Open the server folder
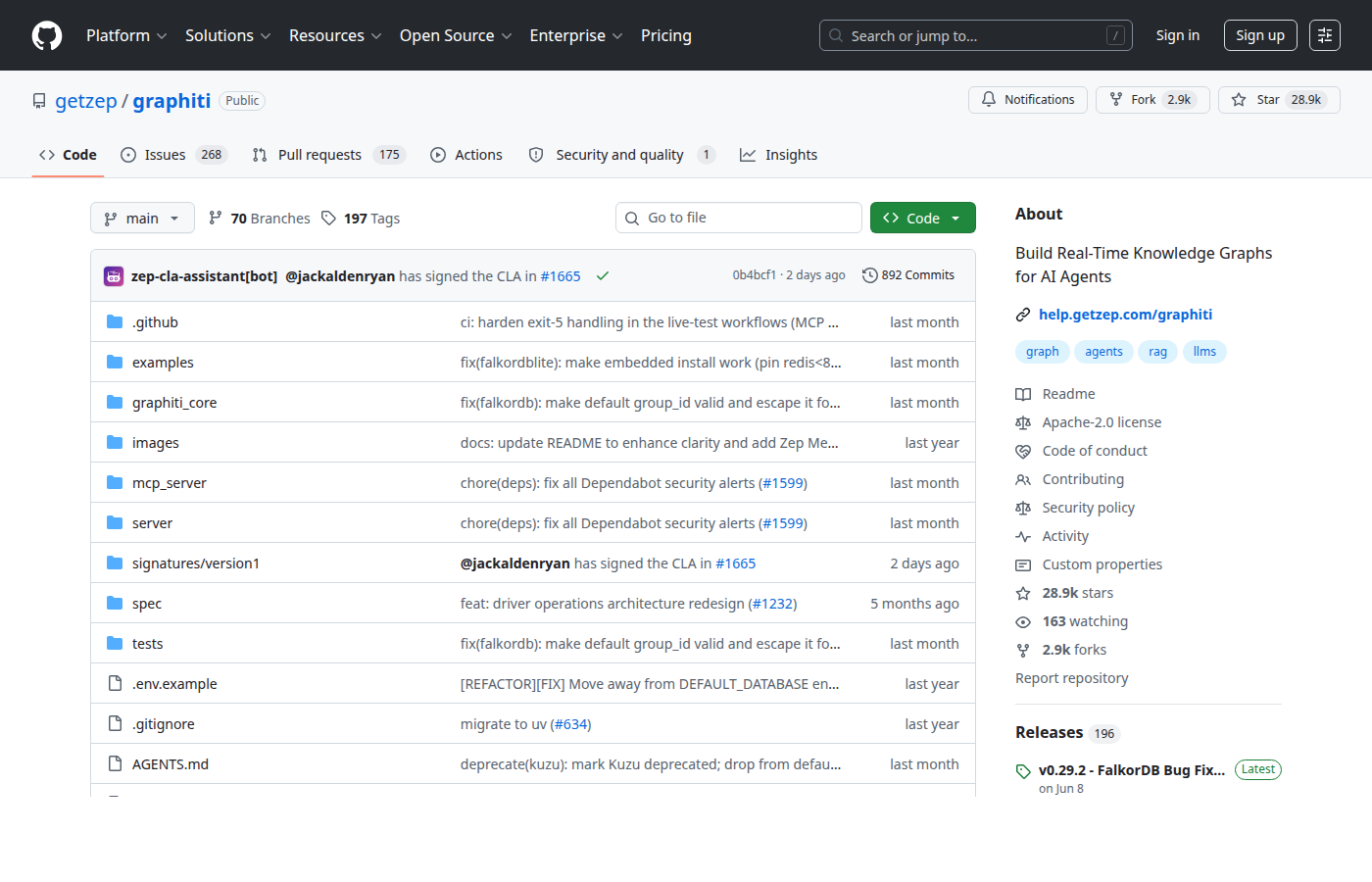 coord(152,523)
